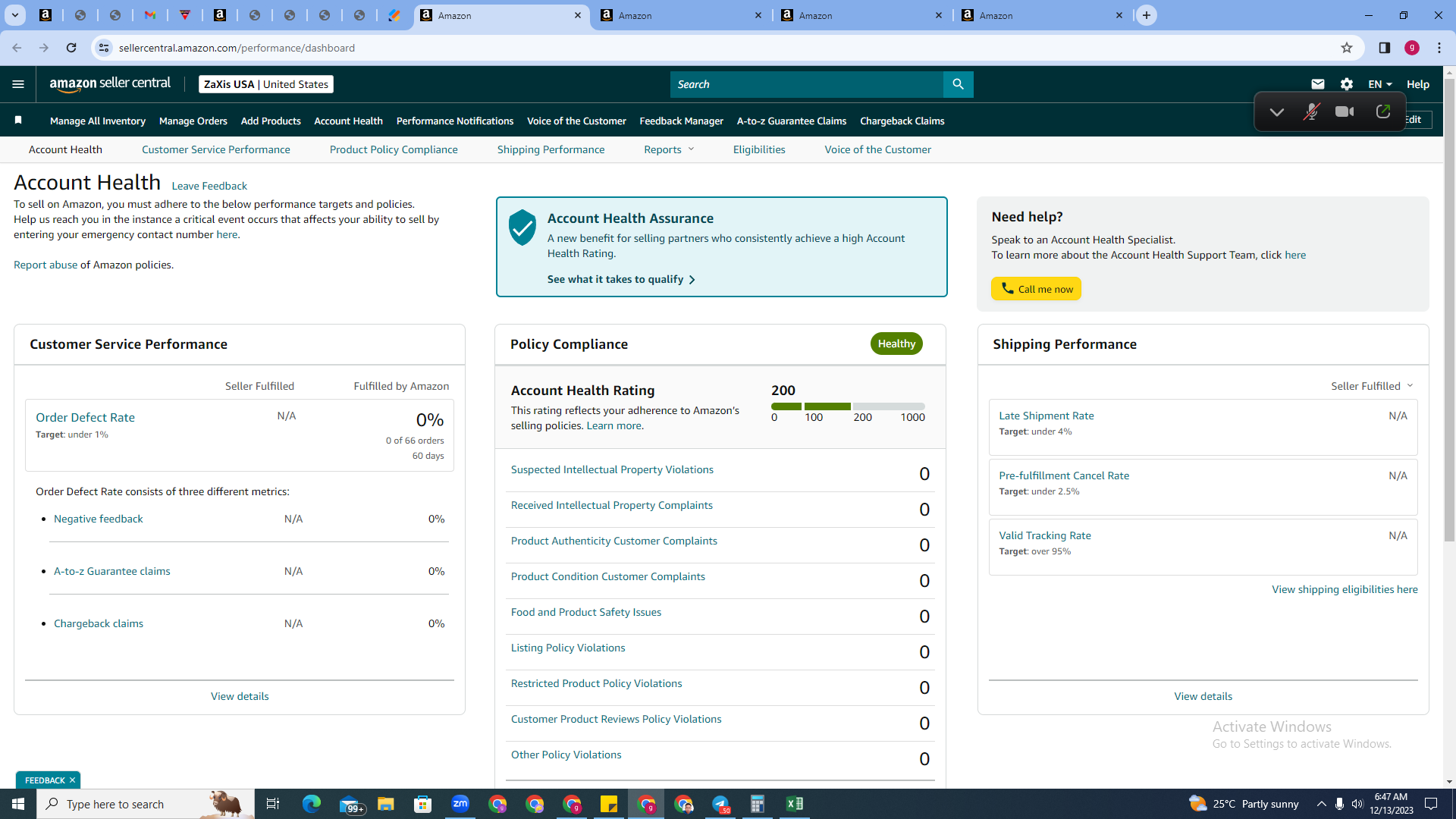Open the EN language dropdown
The height and width of the screenshot is (819, 1456).
tap(1380, 84)
